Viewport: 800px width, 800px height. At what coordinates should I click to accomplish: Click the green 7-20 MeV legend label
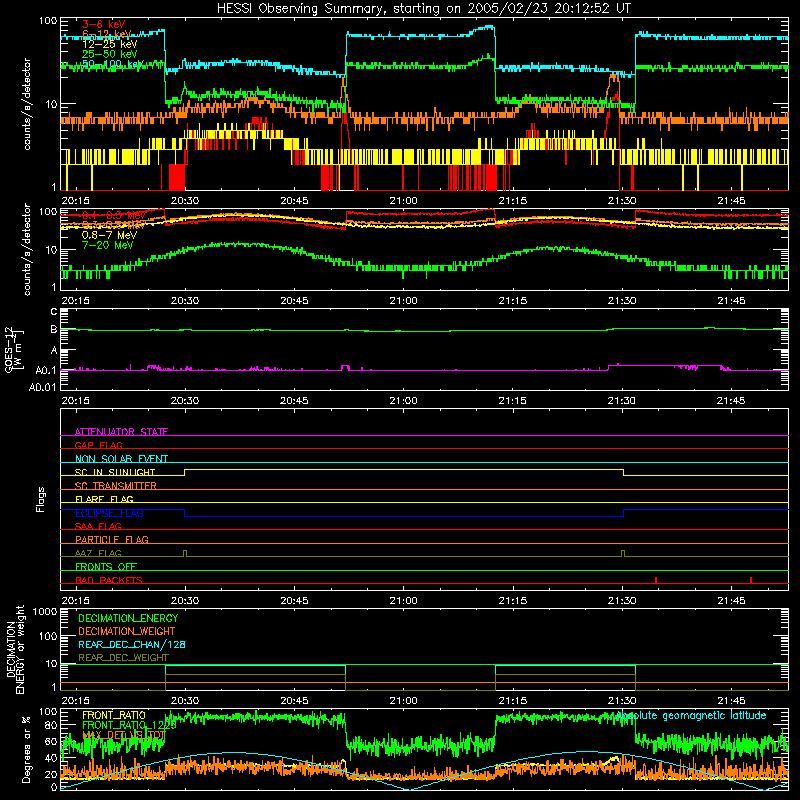[107, 245]
